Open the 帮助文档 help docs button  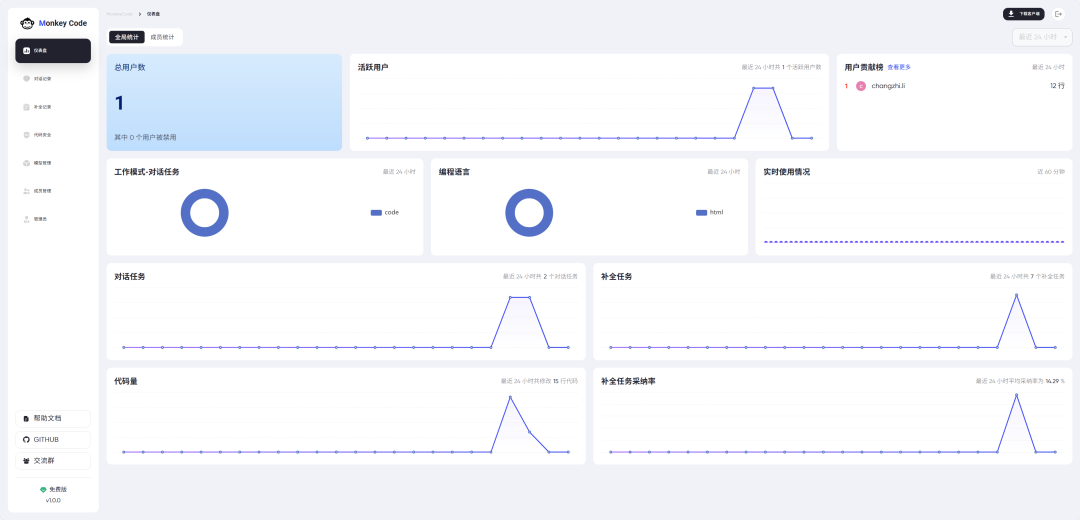[53, 418]
